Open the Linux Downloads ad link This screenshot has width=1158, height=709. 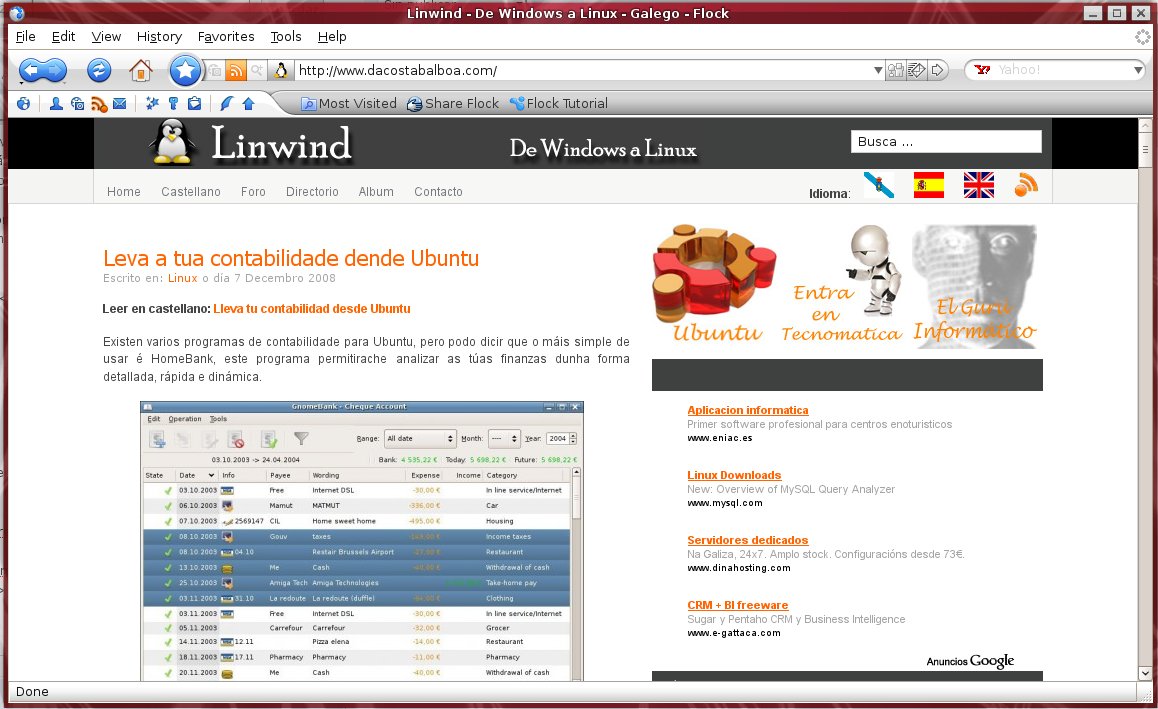point(734,475)
